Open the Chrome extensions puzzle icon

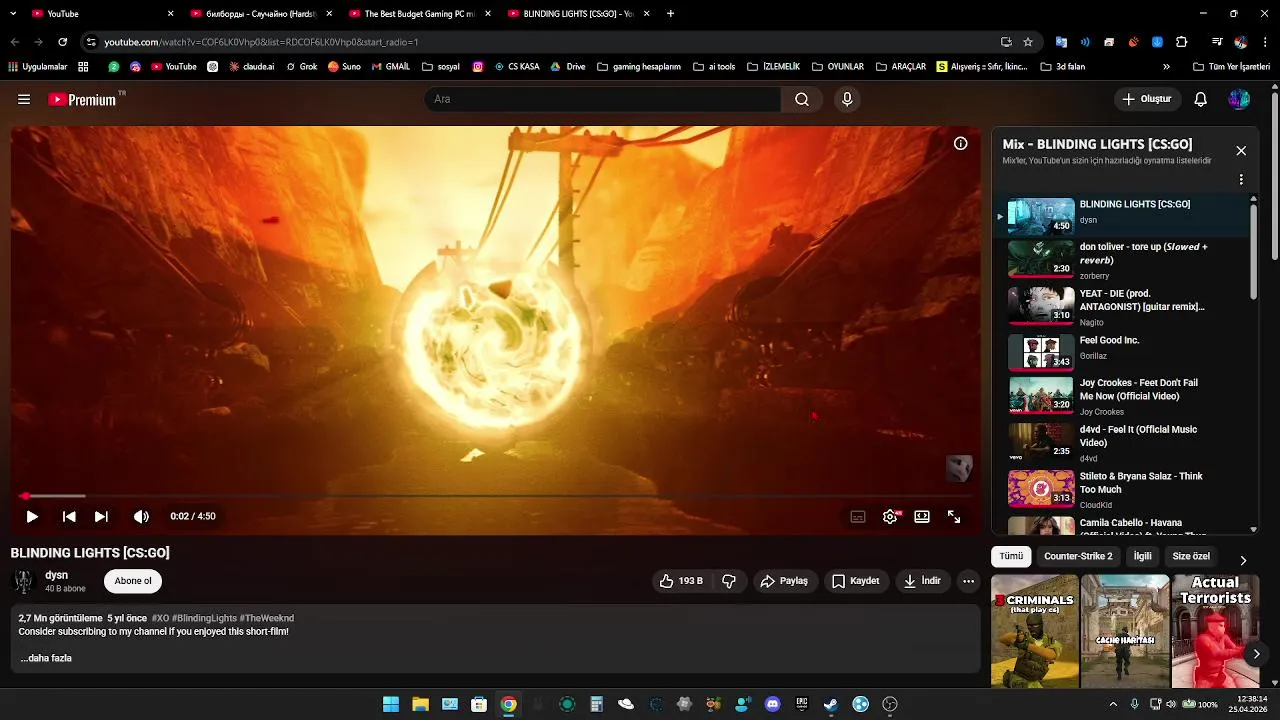coord(1181,42)
